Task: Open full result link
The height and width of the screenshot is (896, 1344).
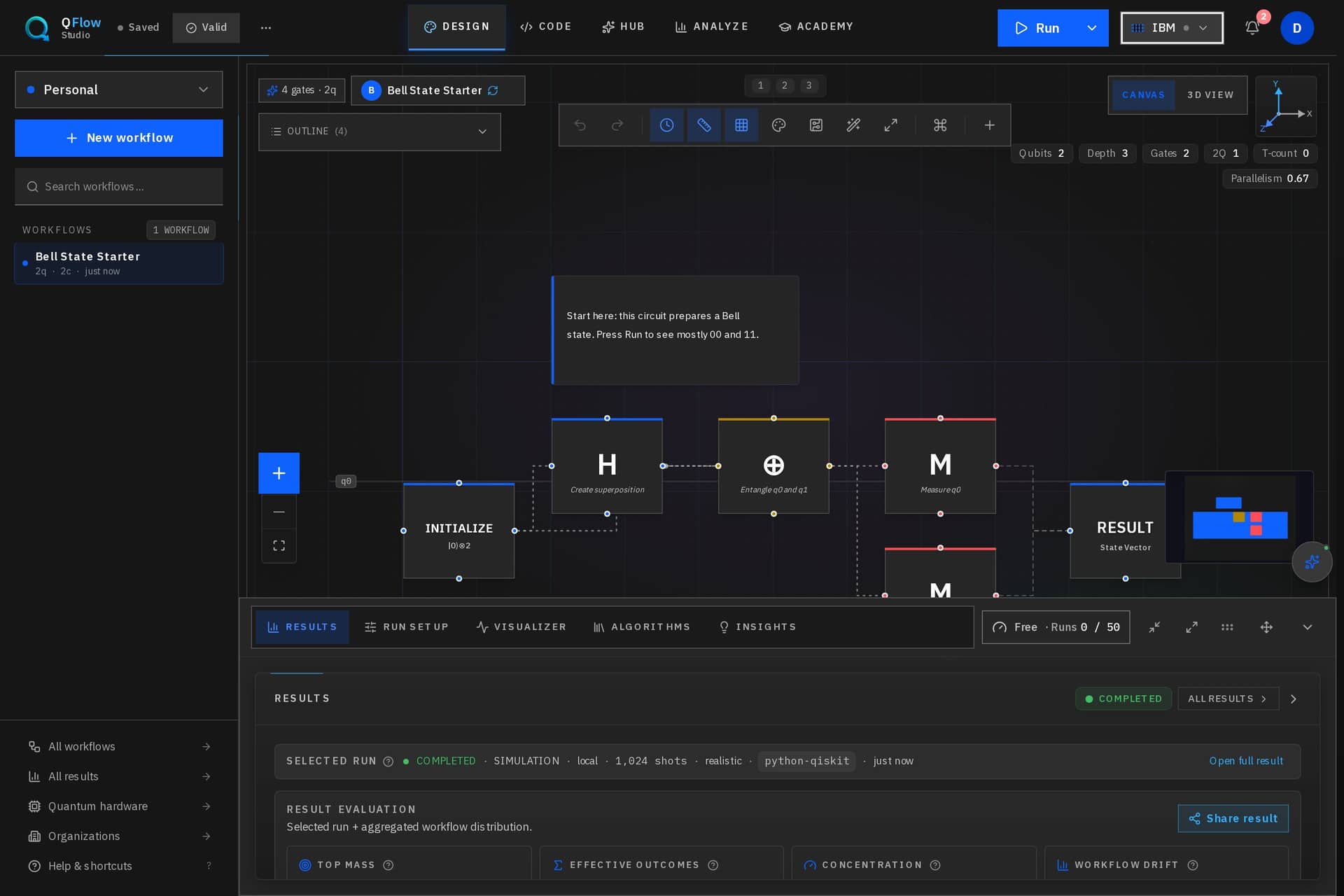Action: 1246,762
